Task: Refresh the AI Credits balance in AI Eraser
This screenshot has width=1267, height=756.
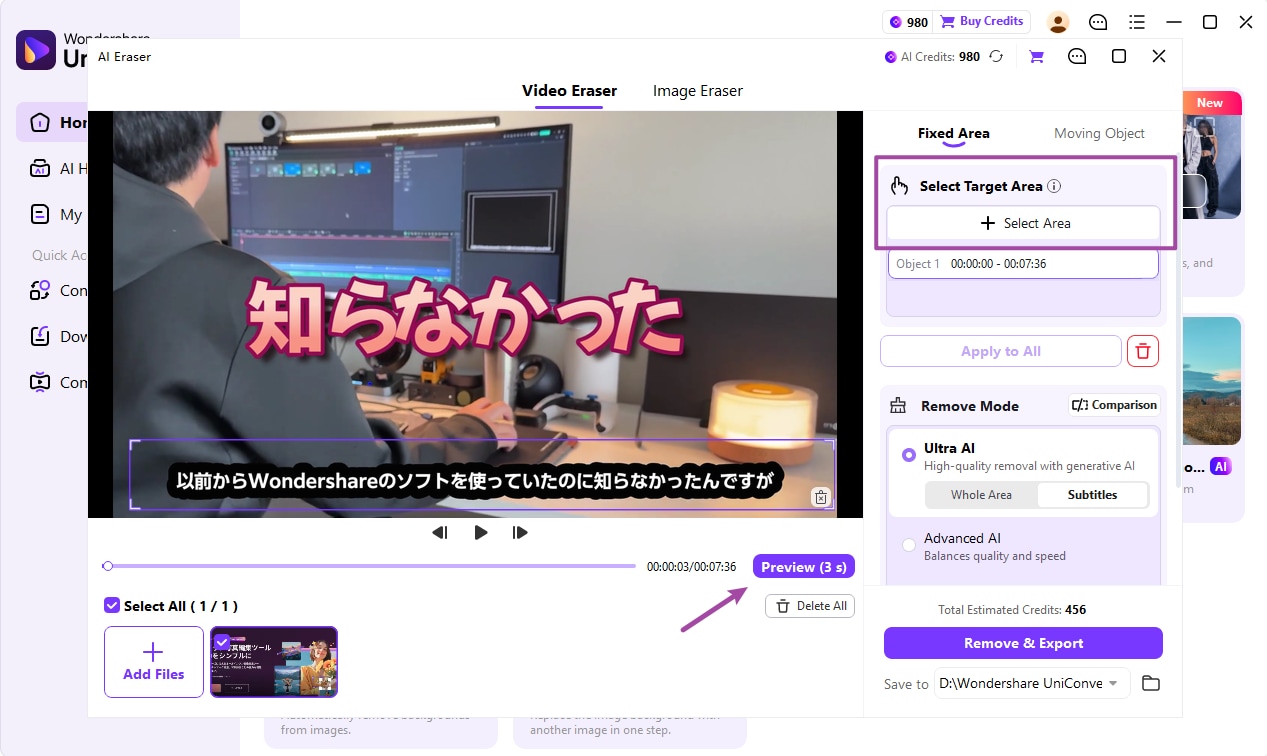Action: [x=996, y=57]
